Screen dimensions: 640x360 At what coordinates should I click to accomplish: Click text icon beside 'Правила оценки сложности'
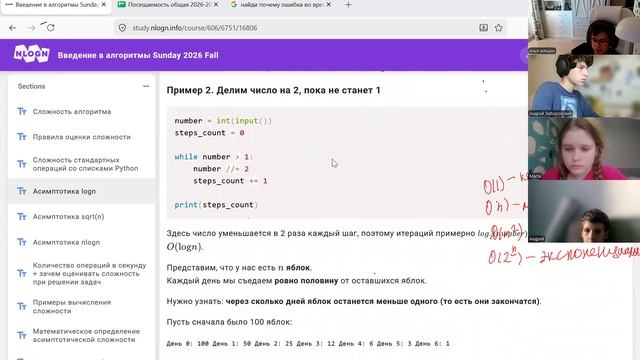pyautogui.click(x=22, y=137)
